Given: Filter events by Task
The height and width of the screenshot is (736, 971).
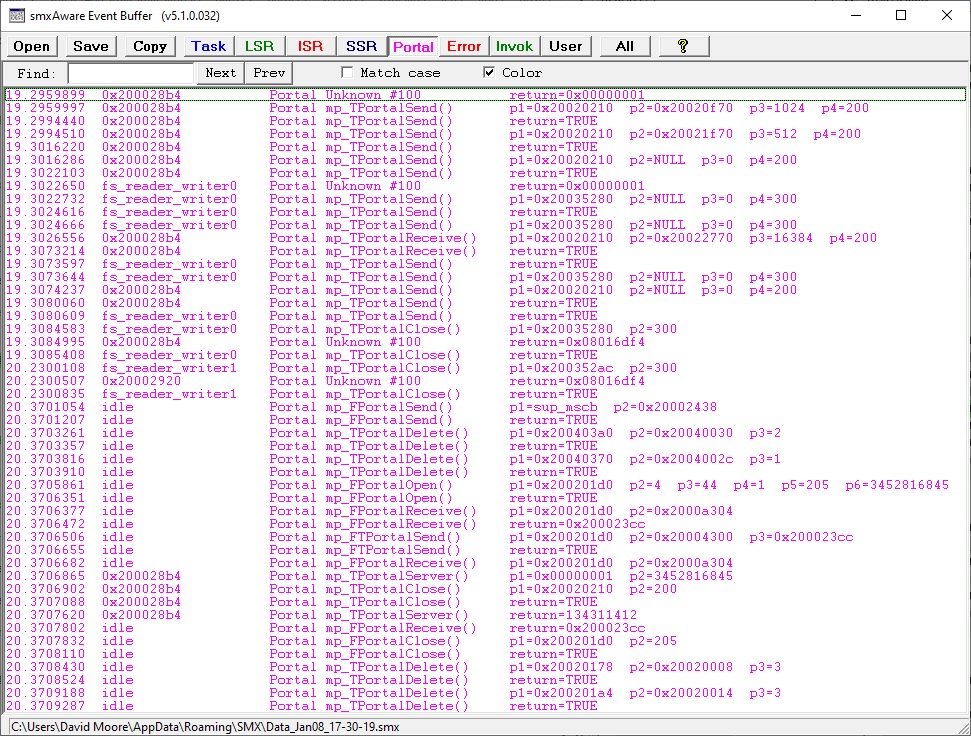Looking at the screenshot, I should click(209, 46).
